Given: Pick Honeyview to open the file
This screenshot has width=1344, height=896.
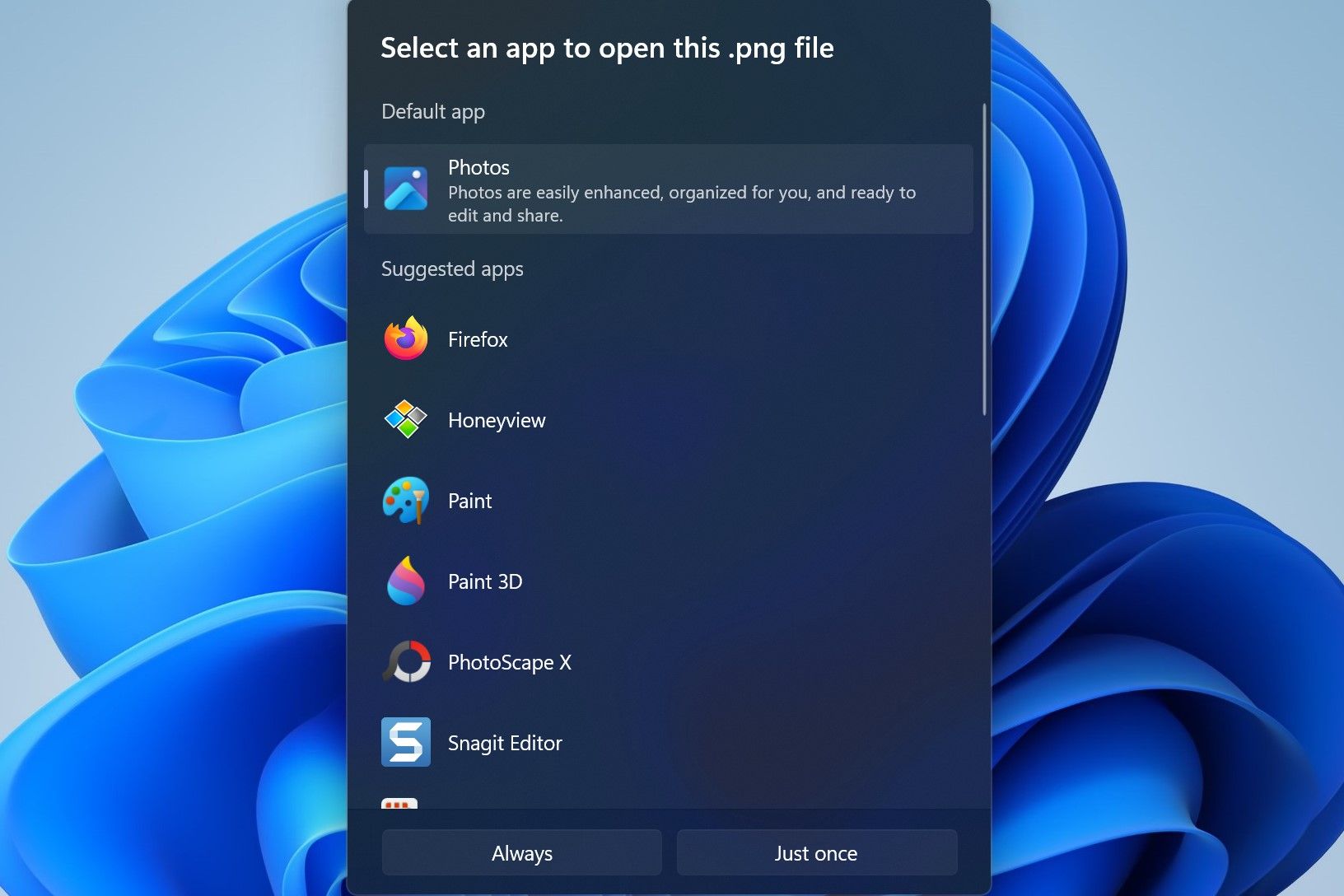Looking at the screenshot, I should (x=669, y=420).
